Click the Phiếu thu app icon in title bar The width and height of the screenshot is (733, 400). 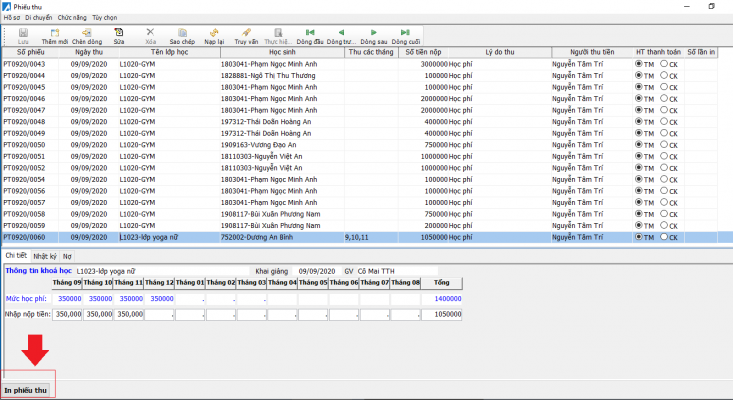point(7,7)
